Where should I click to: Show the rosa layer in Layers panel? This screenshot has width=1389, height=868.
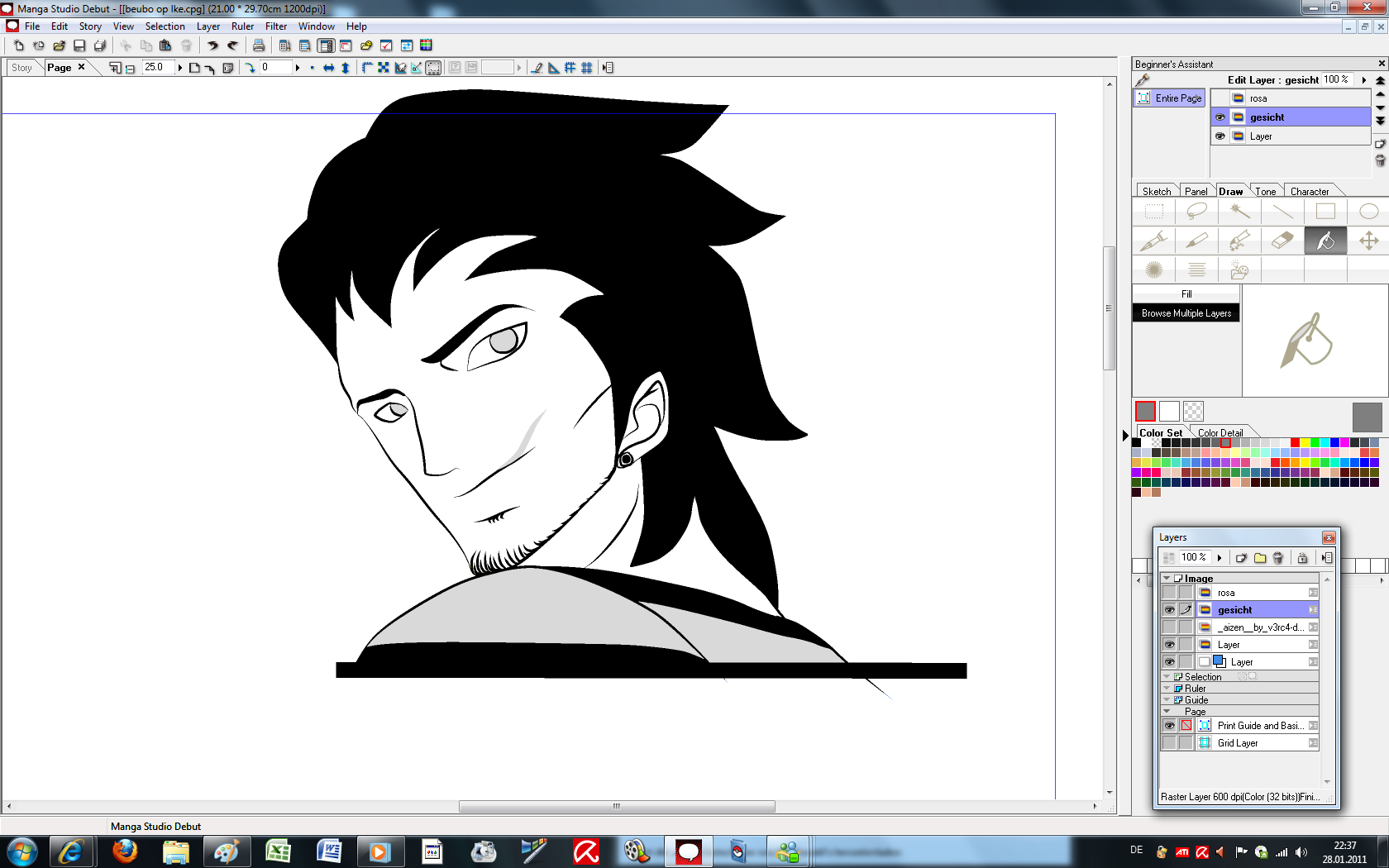pos(1169,593)
